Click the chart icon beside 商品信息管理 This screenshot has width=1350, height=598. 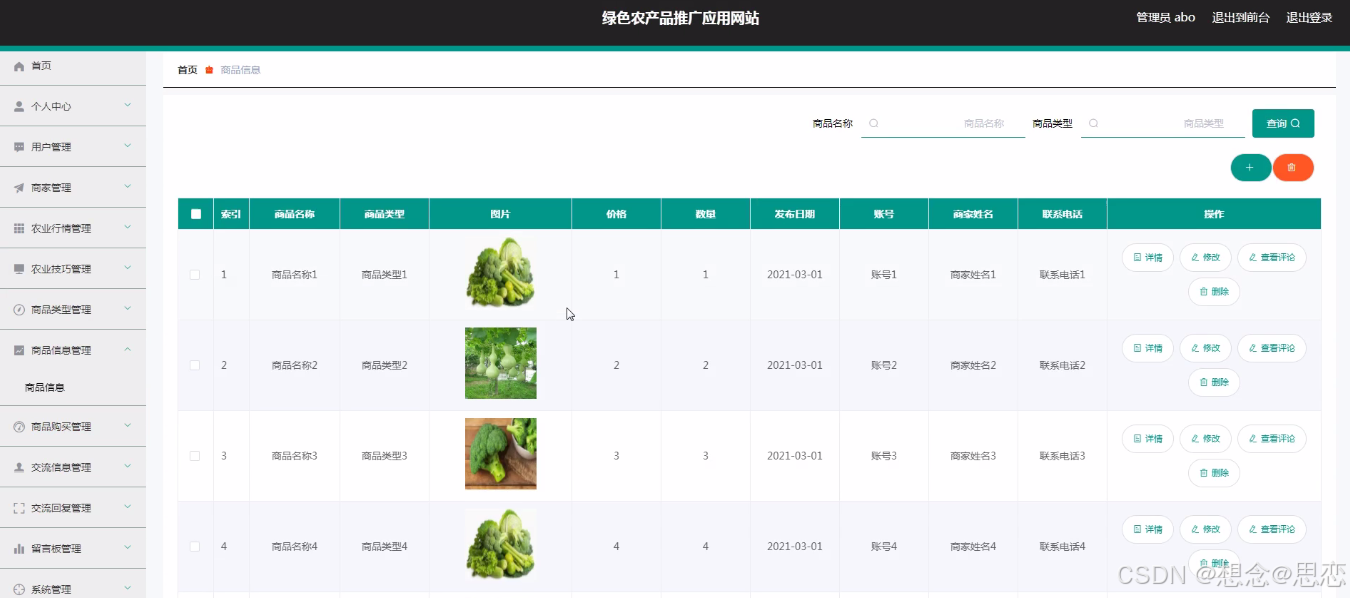pos(18,350)
